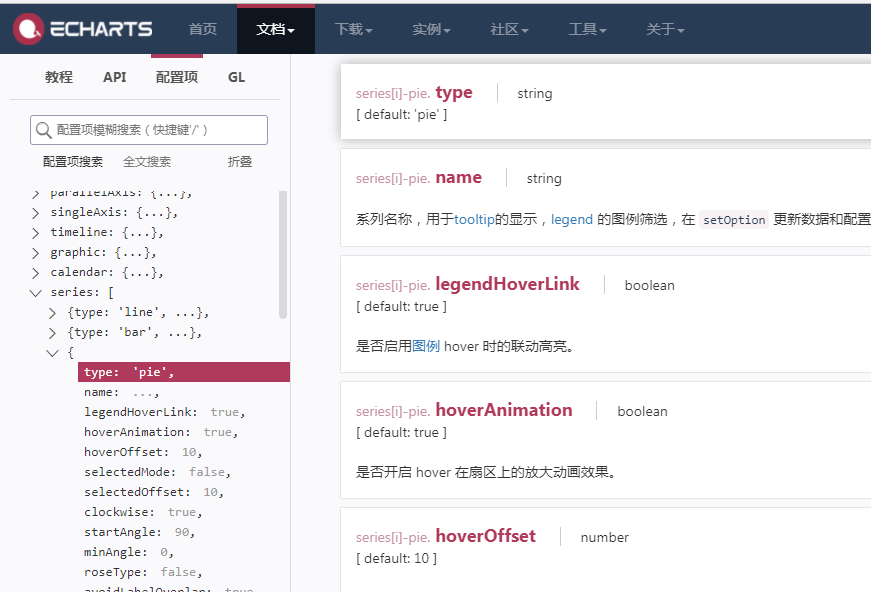Open the 关于 about menu
Image resolution: width=871 pixels, height=592 pixels.
(x=663, y=29)
